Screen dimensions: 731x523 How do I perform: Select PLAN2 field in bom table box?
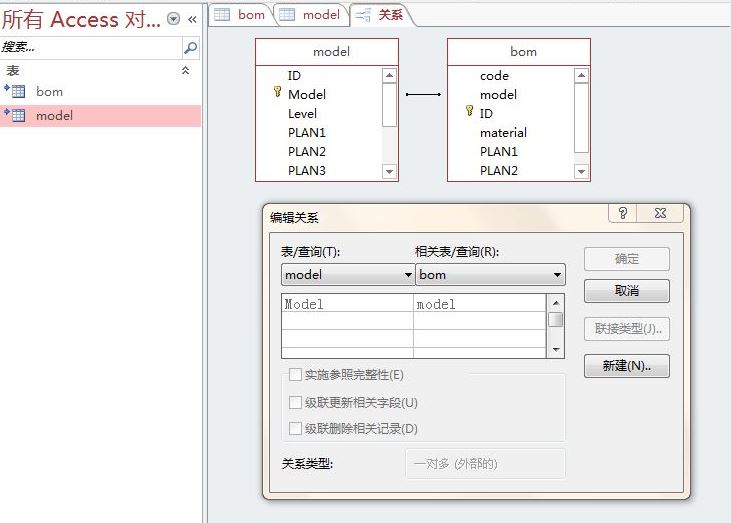(x=499, y=171)
